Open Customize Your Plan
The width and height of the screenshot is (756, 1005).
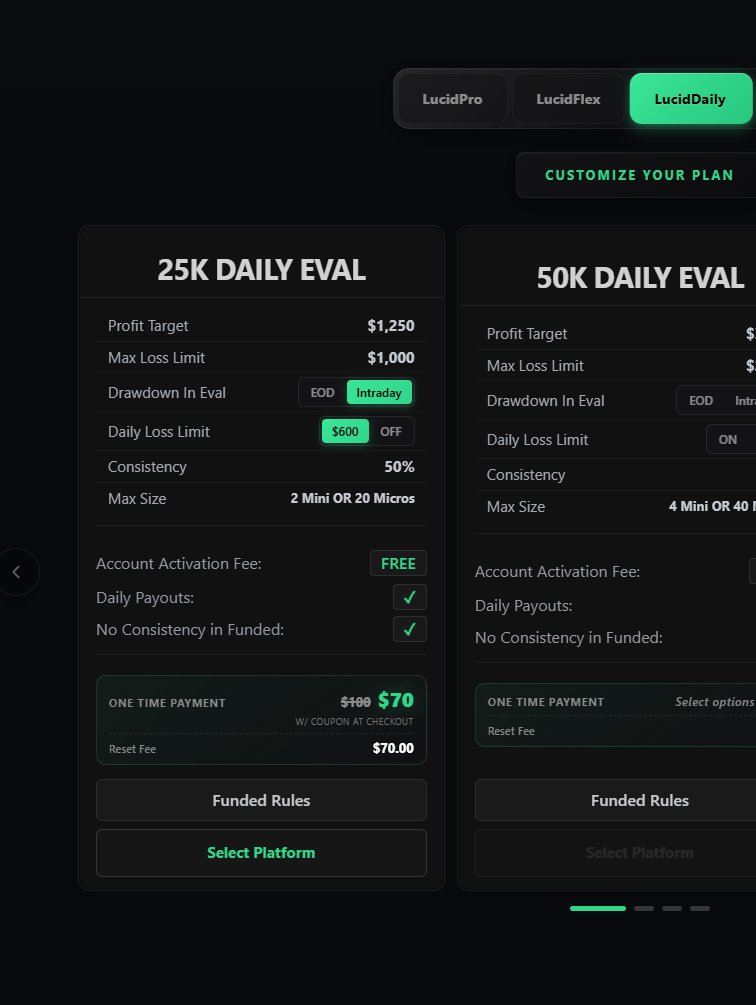pos(638,175)
